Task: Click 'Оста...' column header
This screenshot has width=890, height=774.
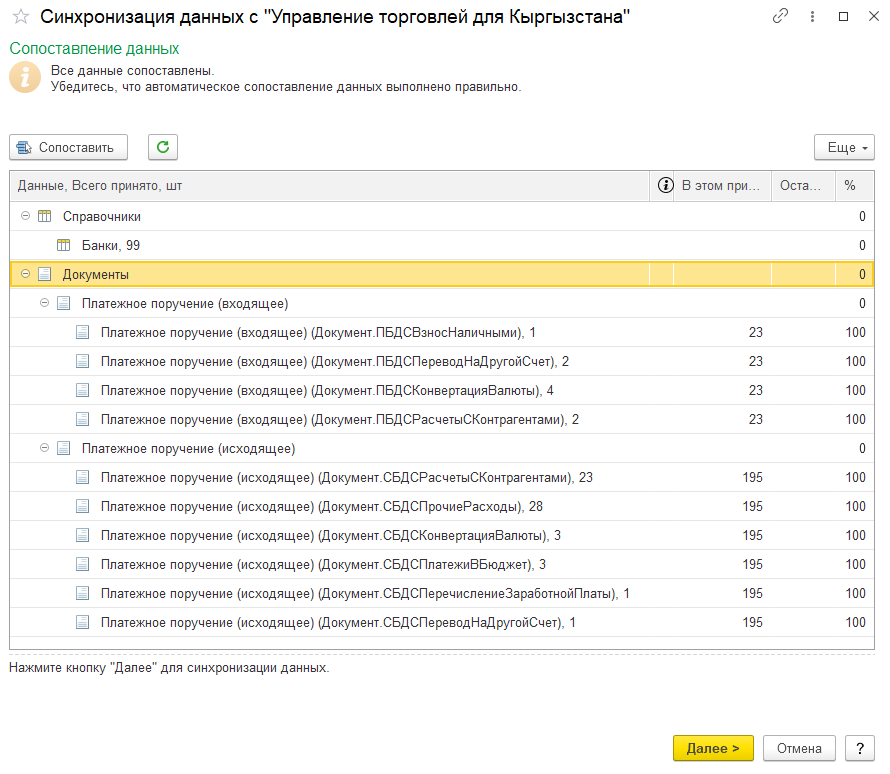Action: point(803,186)
